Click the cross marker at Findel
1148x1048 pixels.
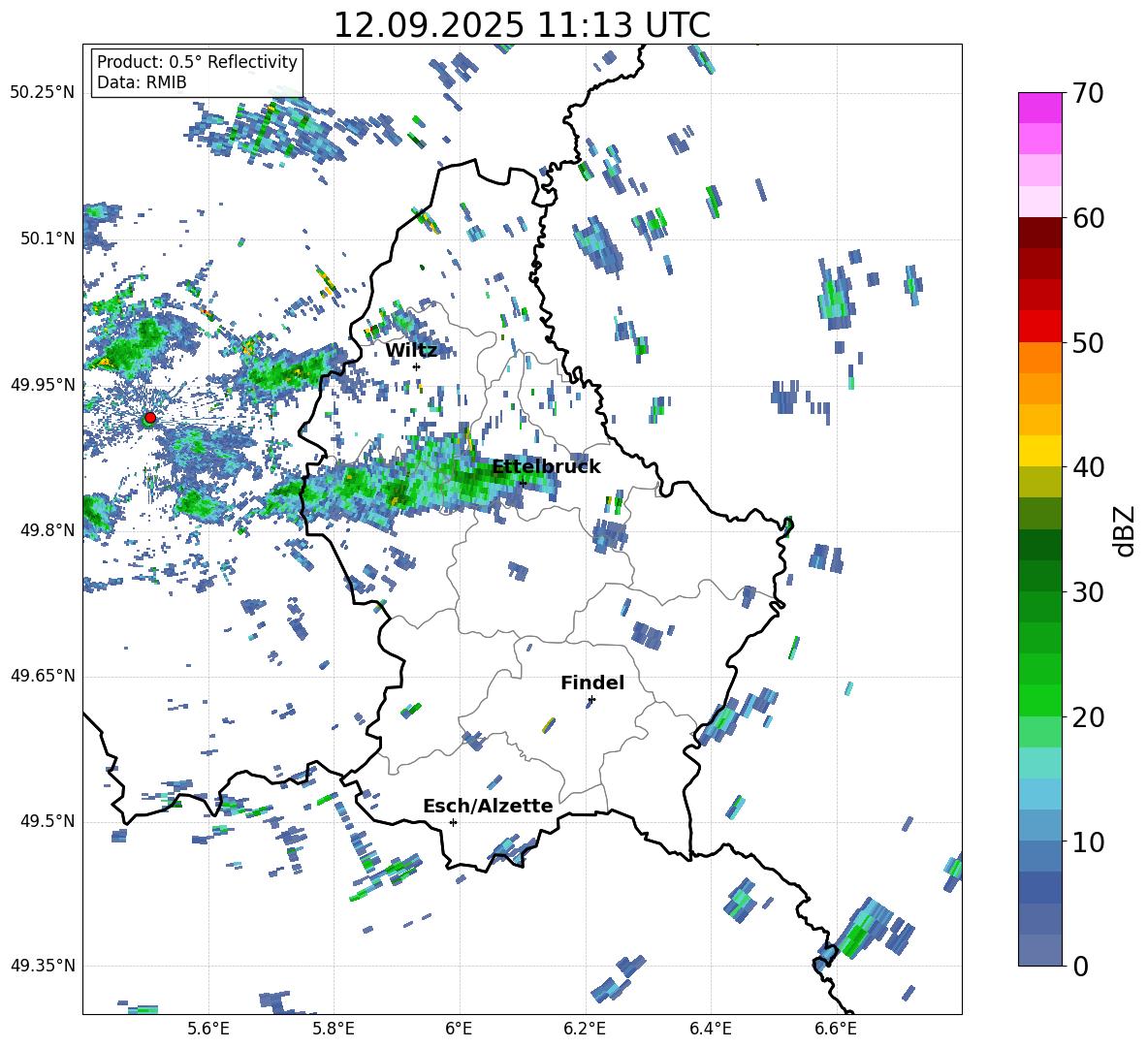[591, 700]
